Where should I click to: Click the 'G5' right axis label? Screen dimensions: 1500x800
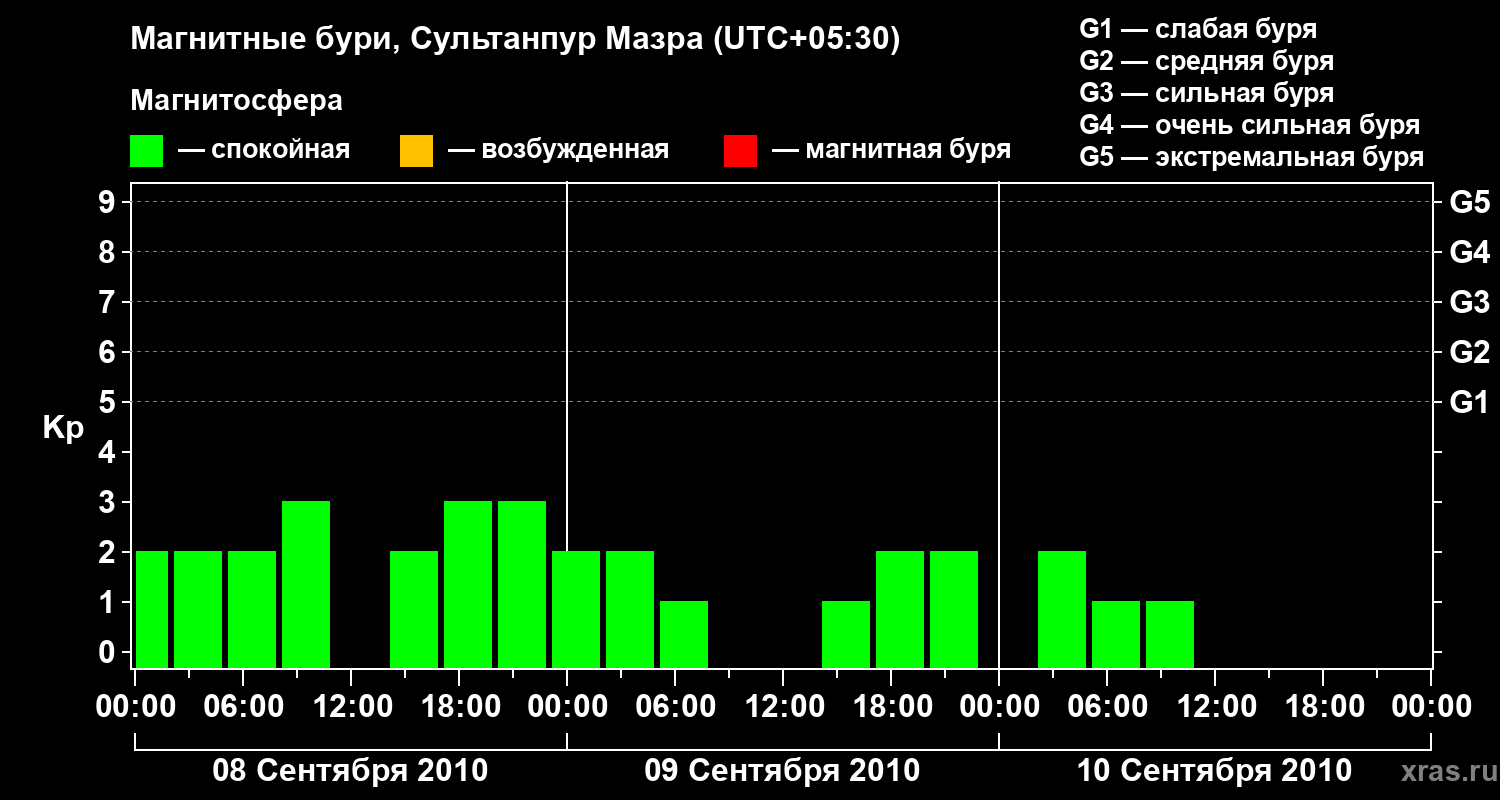pyautogui.click(x=1469, y=202)
